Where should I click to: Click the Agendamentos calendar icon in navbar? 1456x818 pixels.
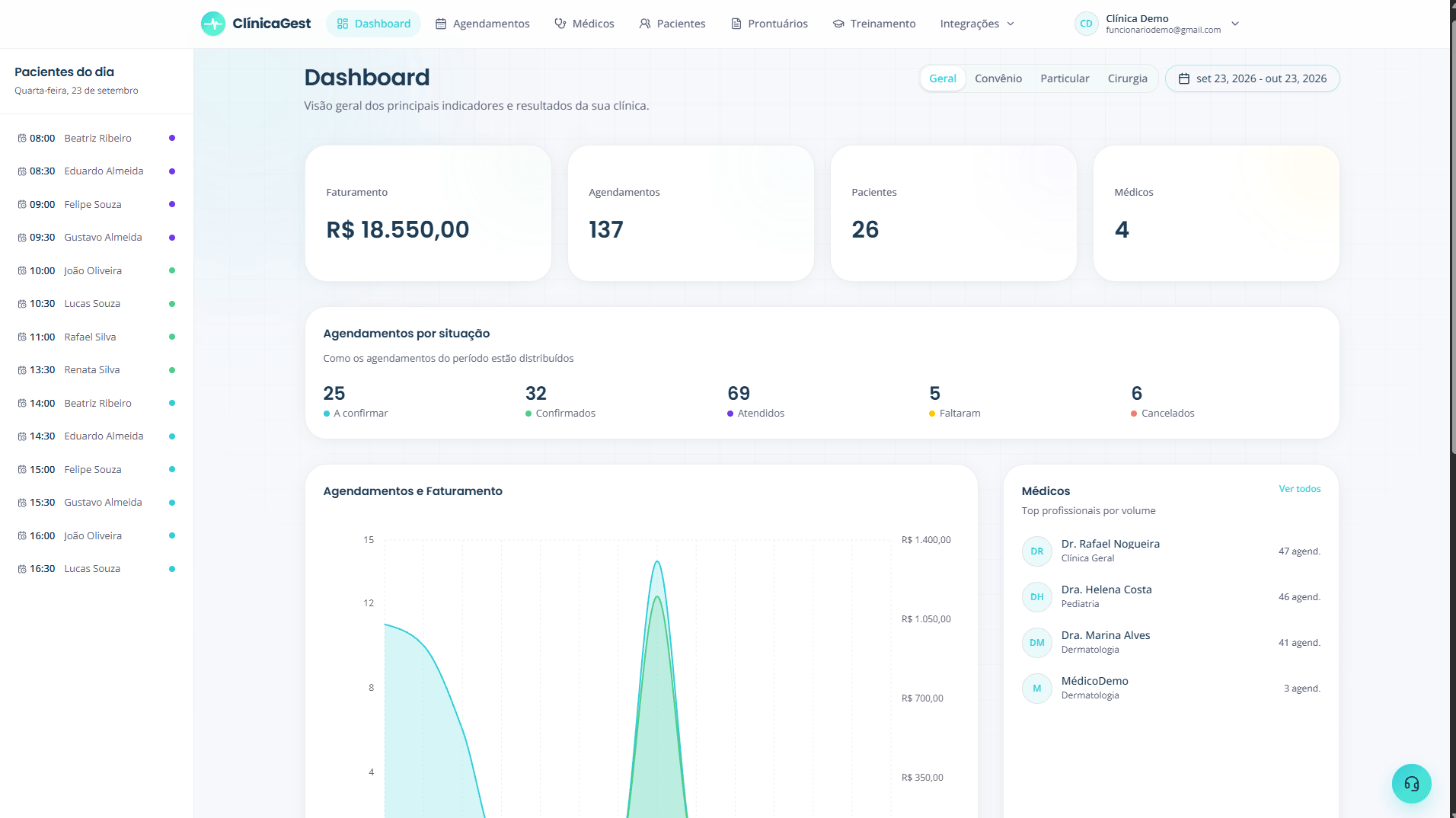441,24
